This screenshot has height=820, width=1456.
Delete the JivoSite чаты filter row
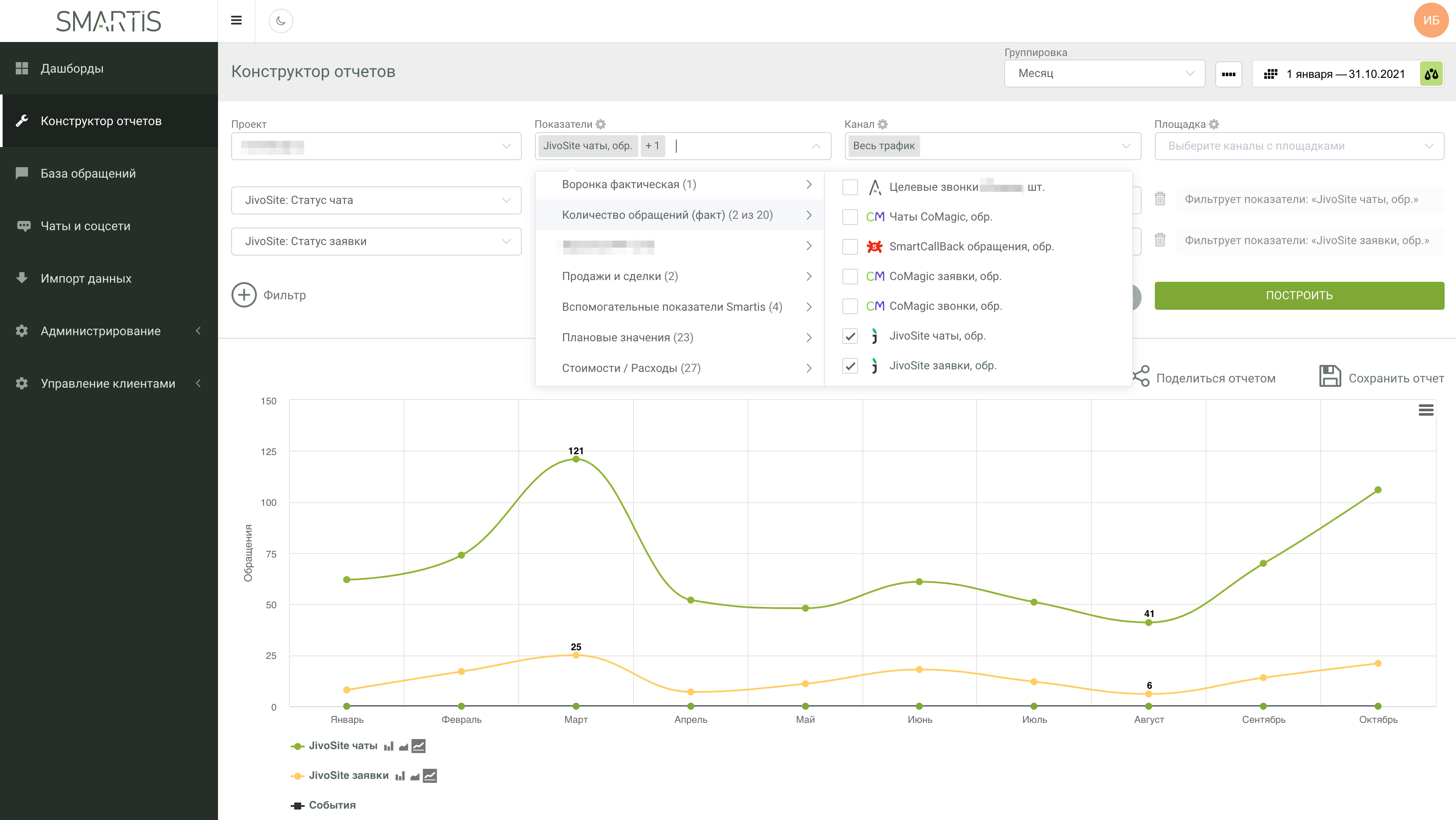[x=1160, y=199]
